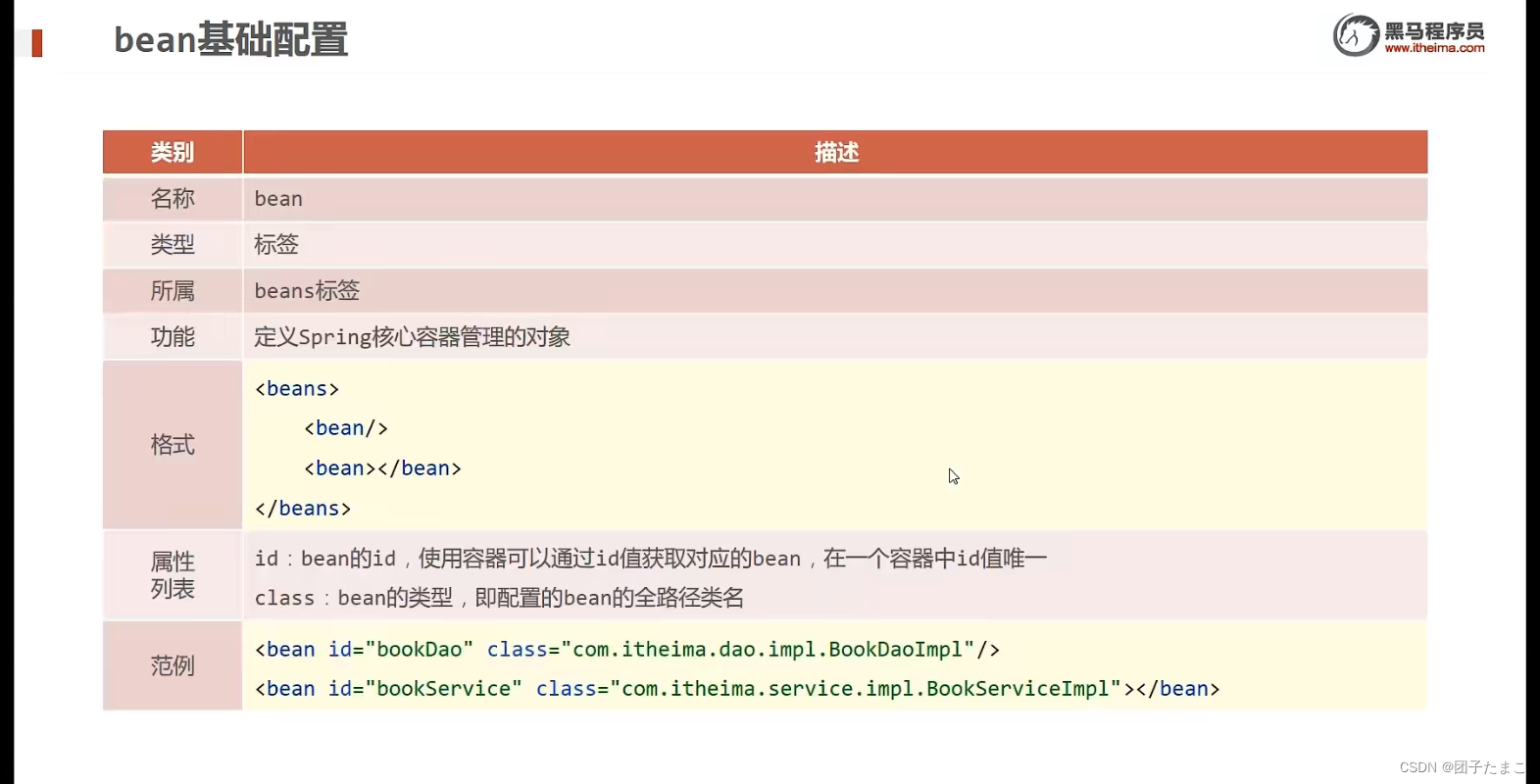Click the '标签' value cell
This screenshot has width=1540, height=784.
pos(835,245)
